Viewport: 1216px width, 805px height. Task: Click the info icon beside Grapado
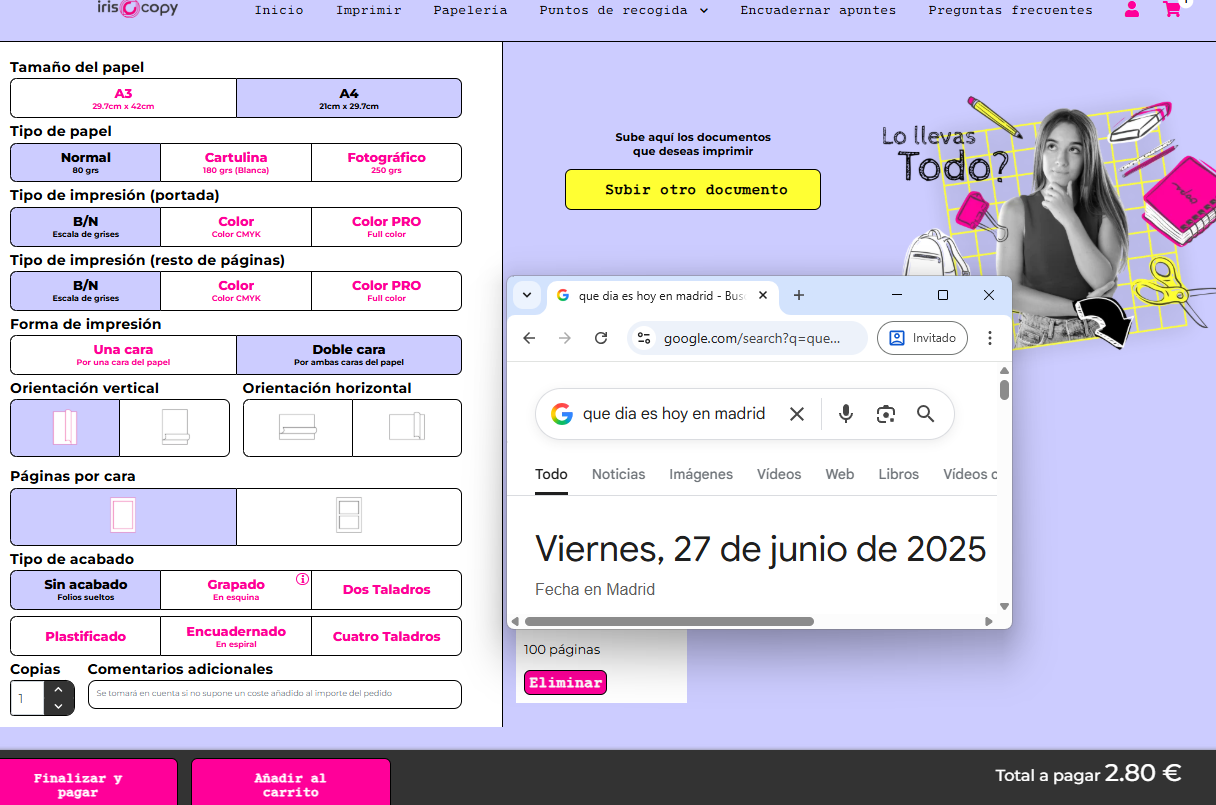point(303,579)
